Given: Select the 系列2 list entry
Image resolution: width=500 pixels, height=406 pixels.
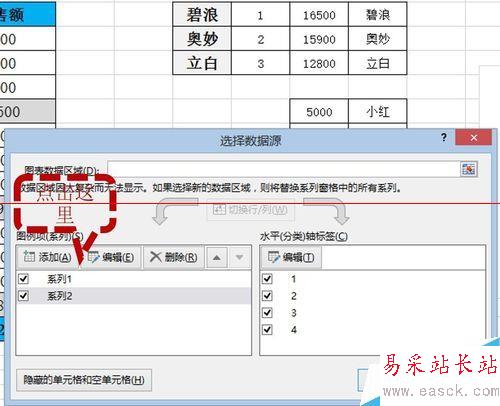Looking at the screenshot, I should point(134,296).
